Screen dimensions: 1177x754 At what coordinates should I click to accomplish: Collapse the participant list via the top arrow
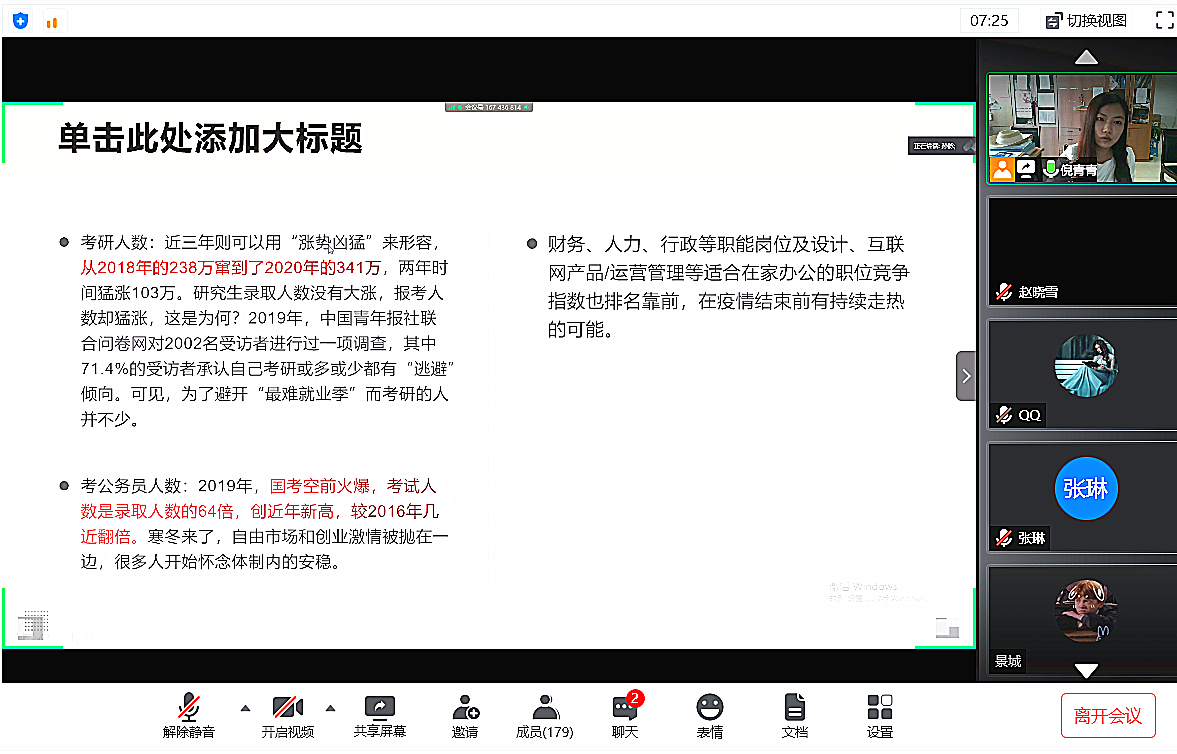pos(1086,57)
